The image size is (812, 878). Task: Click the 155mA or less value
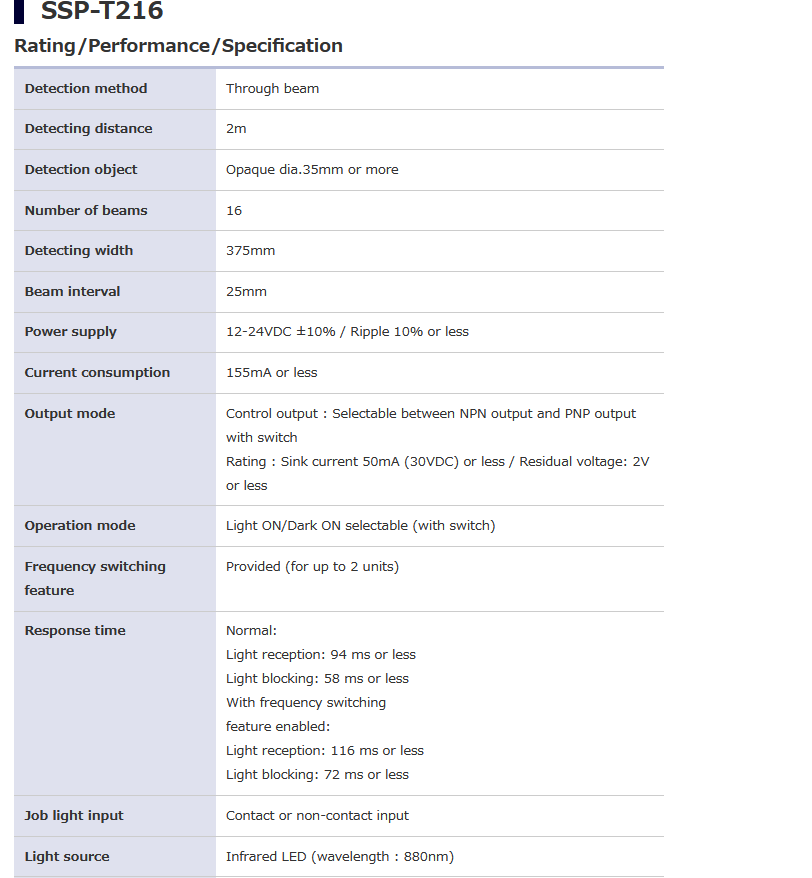[x=271, y=373]
